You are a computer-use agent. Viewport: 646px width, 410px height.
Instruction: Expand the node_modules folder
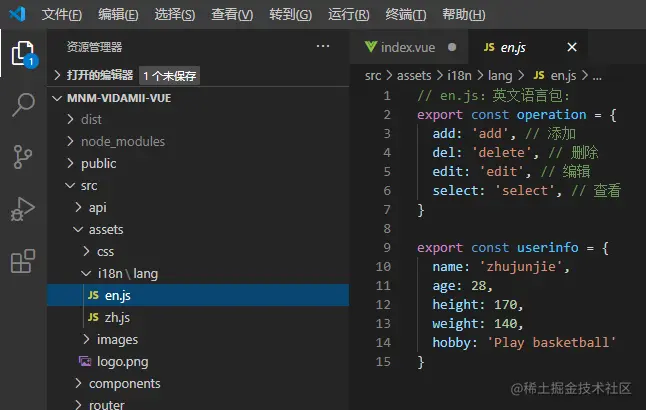point(122,142)
